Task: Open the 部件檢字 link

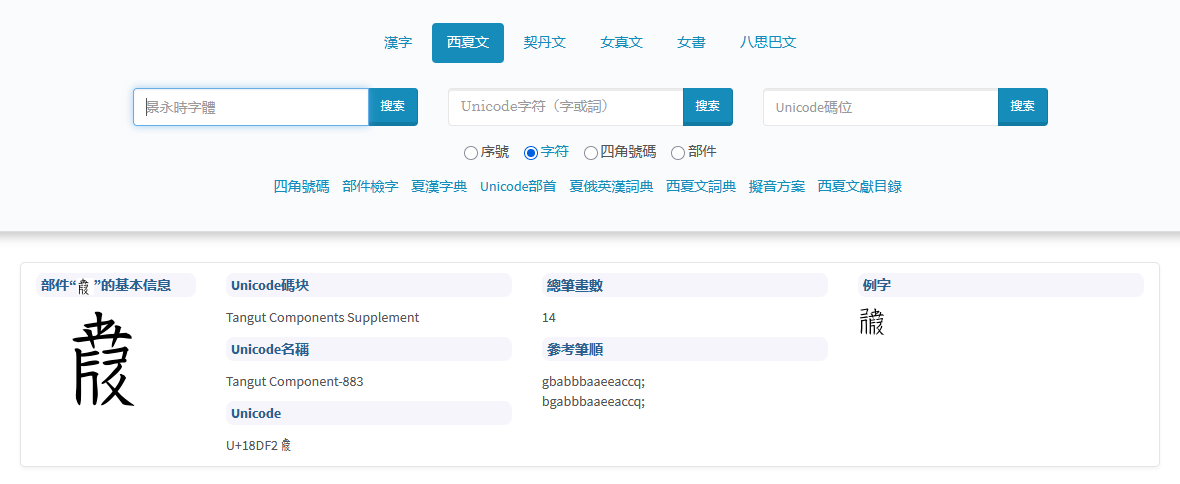Action: point(370,186)
